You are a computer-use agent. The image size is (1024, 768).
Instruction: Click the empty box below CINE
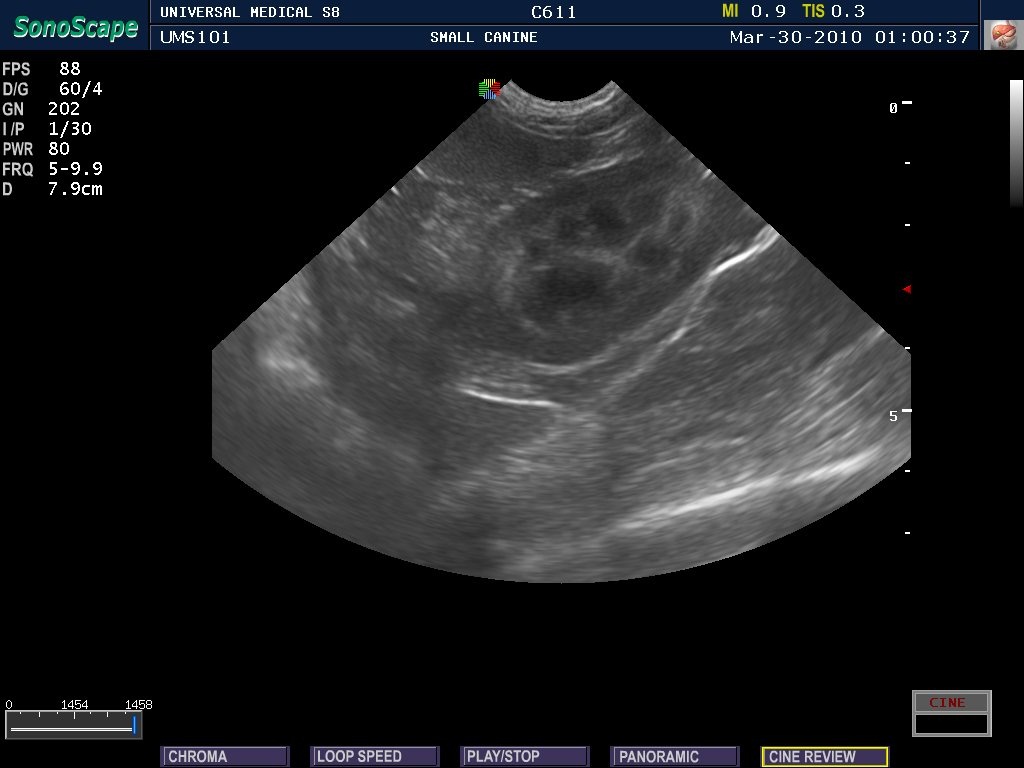pyautogui.click(x=951, y=723)
